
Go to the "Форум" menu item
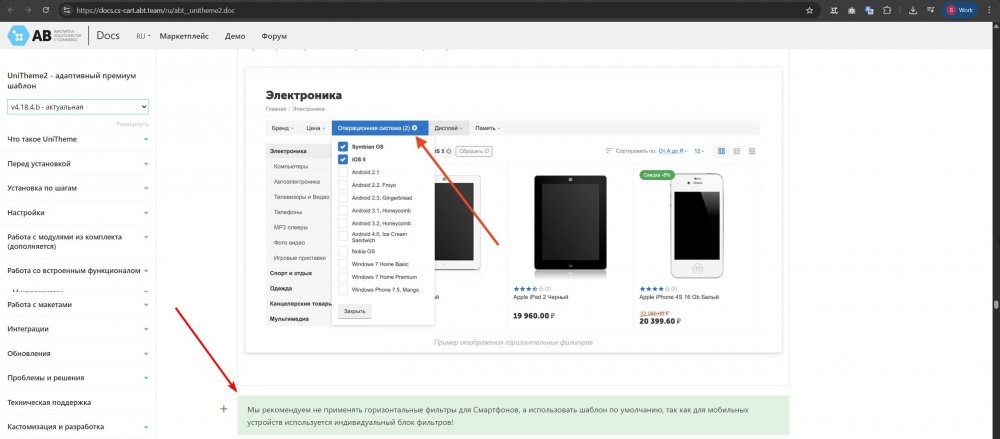pos(273,36)
